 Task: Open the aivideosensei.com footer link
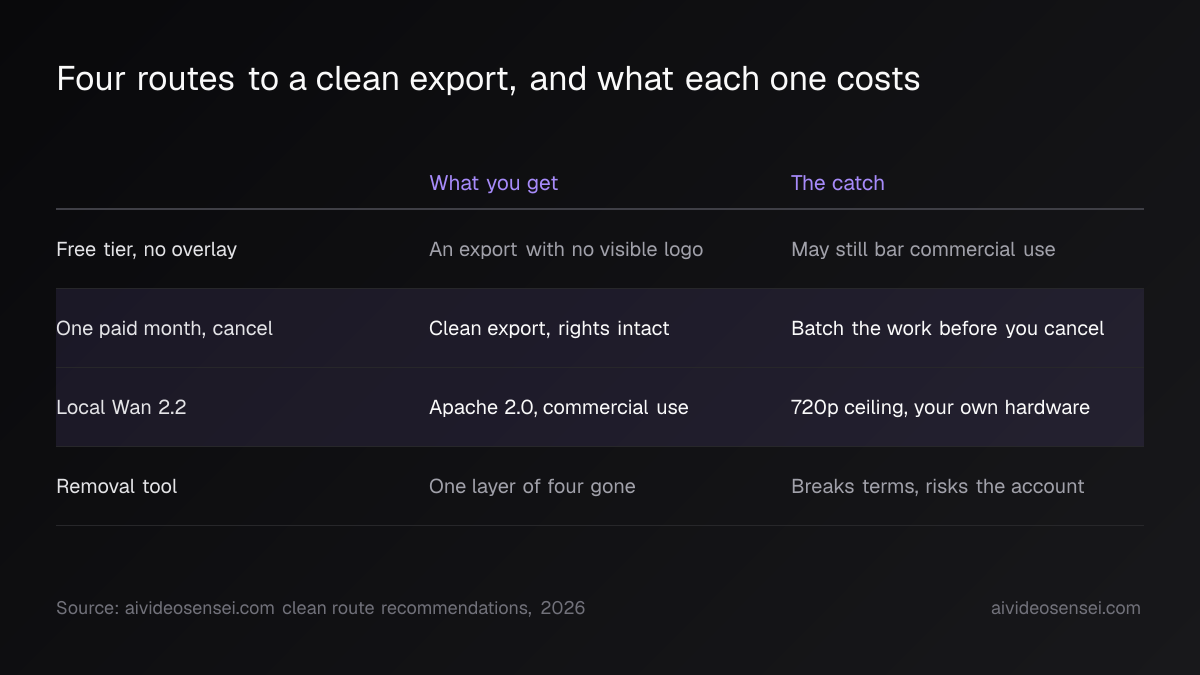1066,608
